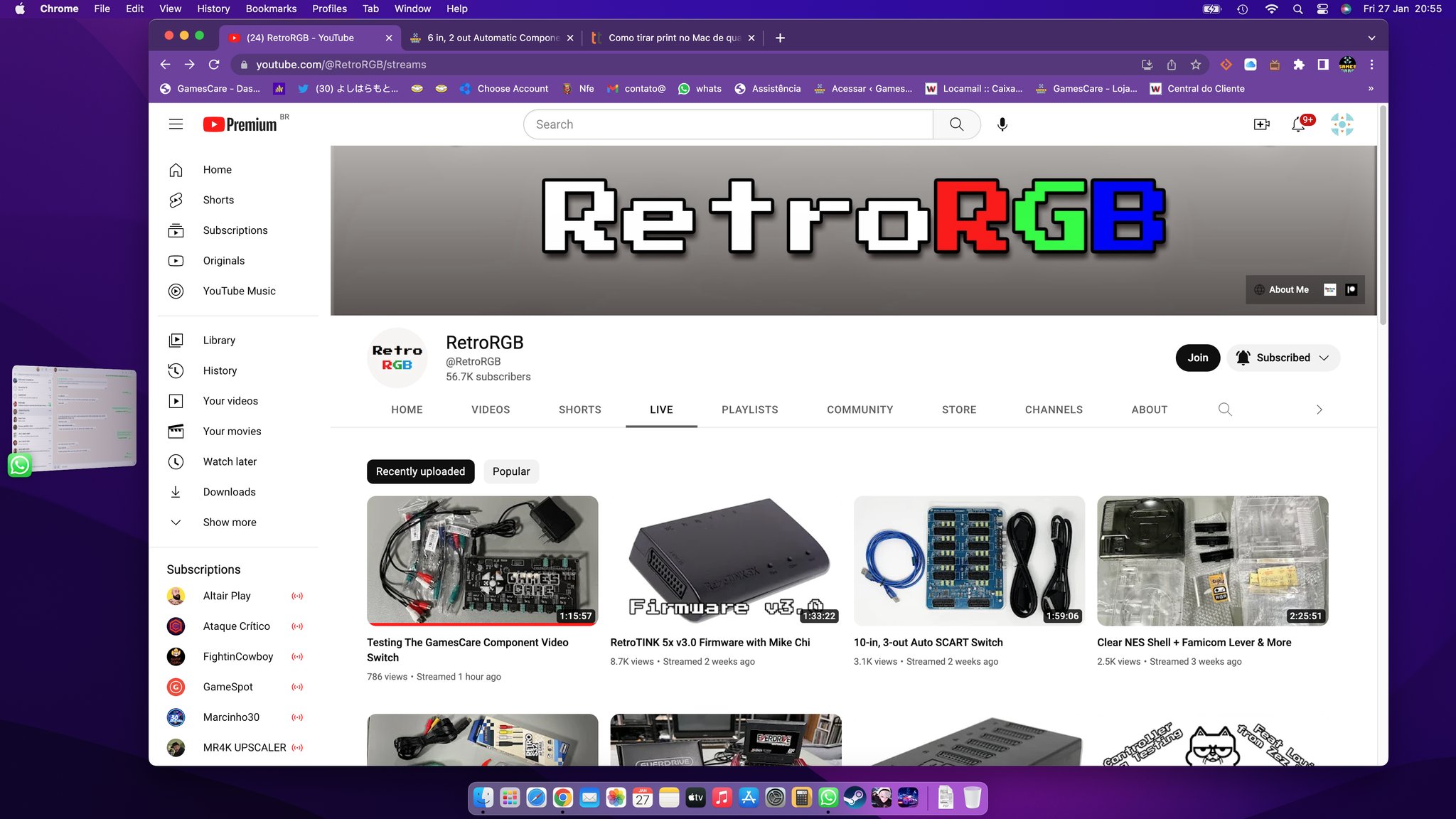Click the search magnifier button
This screenshot has width=1456, height=819.
(x=956, y=124)
